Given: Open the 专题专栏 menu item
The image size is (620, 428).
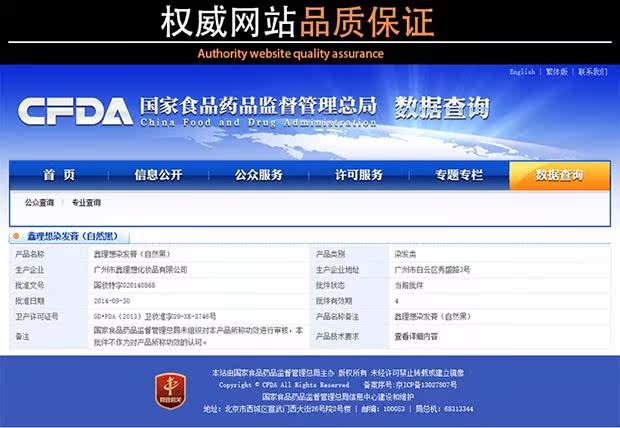Looking at the screenshot, I should click(x=459, y=175).
